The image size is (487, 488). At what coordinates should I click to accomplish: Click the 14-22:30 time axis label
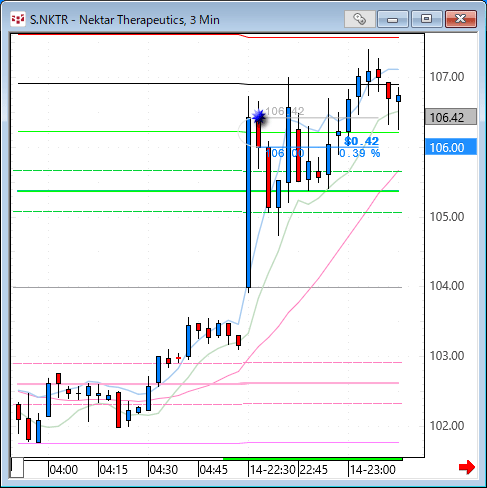(273, 470)
